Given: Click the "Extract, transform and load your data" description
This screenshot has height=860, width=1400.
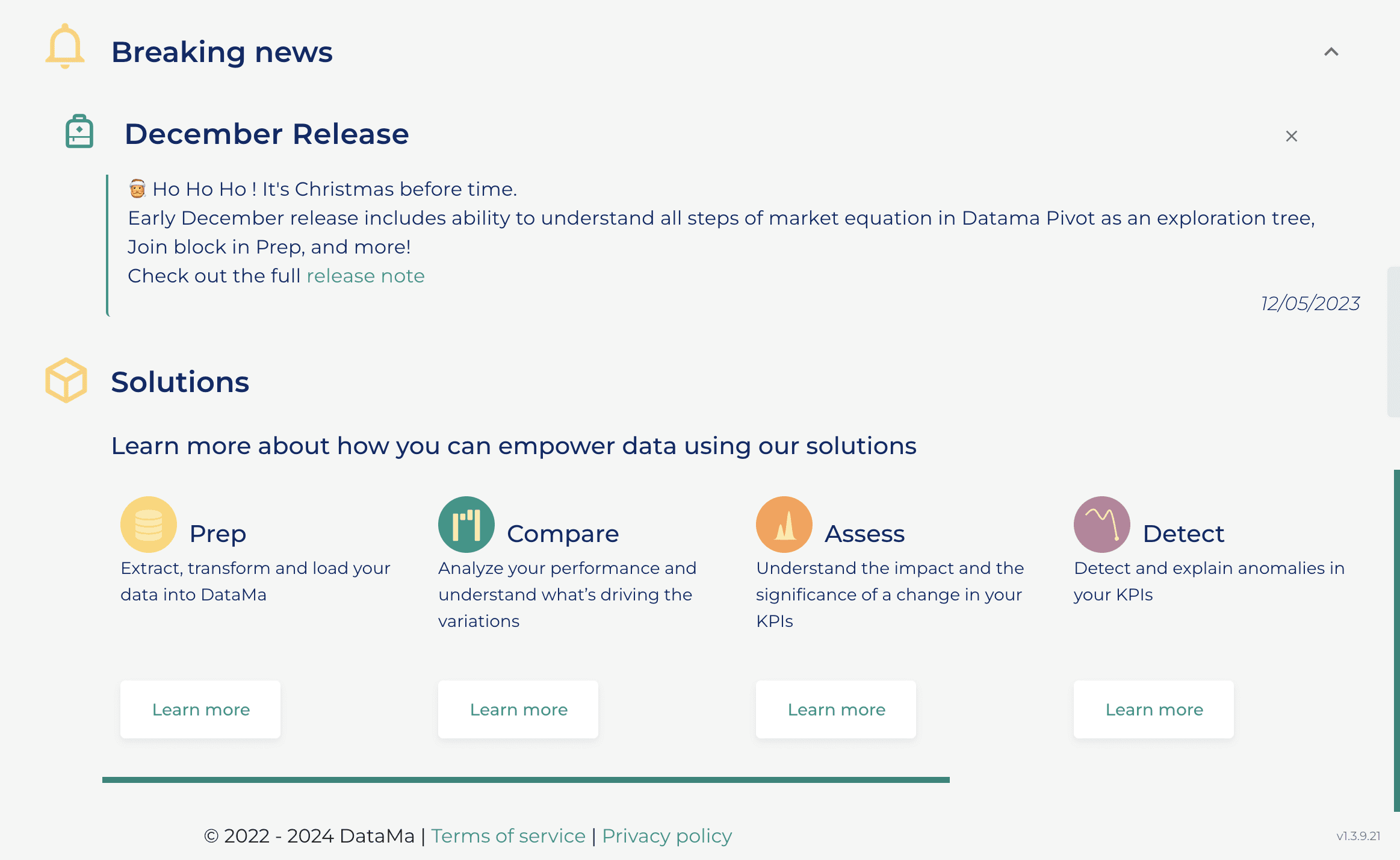Looking at the screenshot, I should (256, 581).
